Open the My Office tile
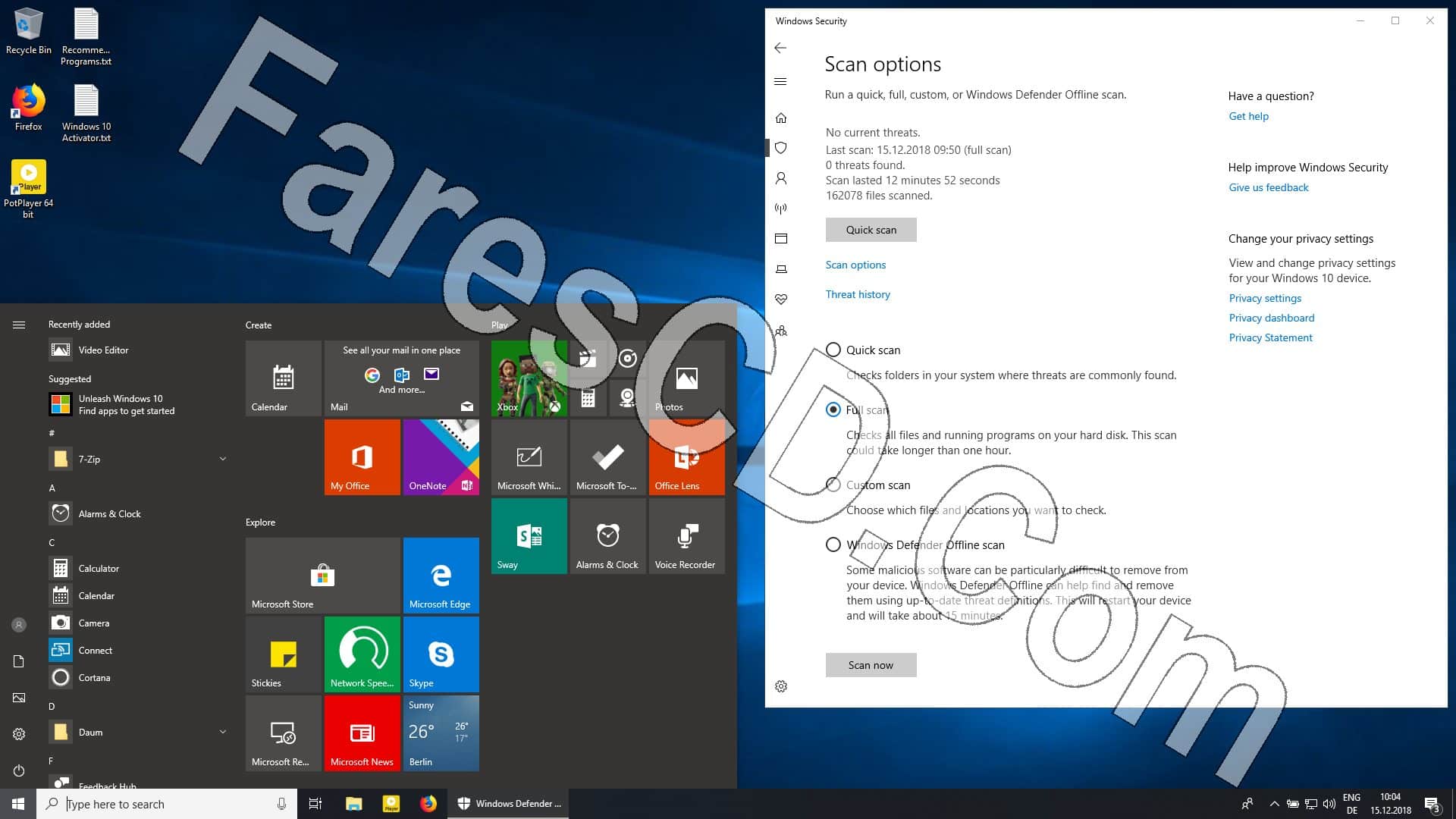This screenshot has height=819, width=1456. (x=362, y=457)
